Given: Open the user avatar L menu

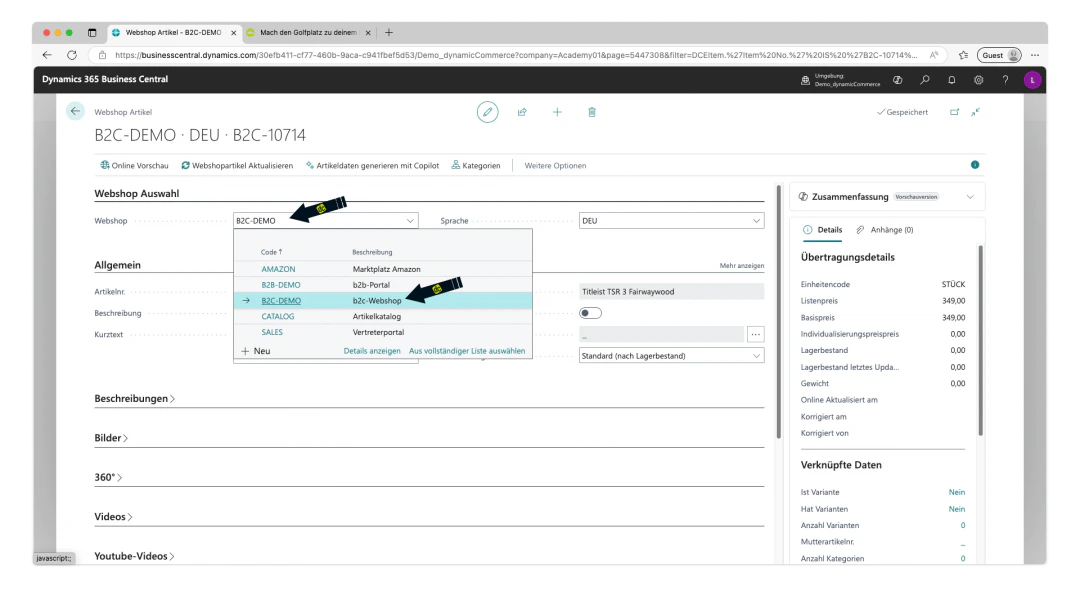Looking at the screenshot, I should click(1032, 80).
